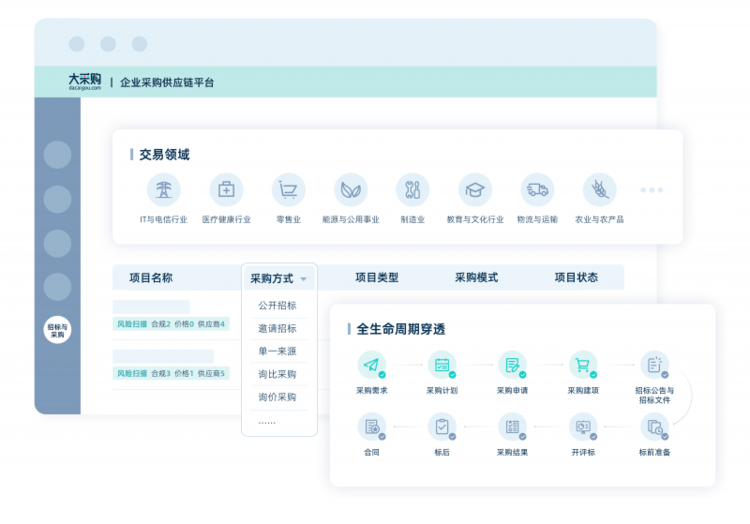The height and width of the screenshot is (524, 750).
Task: Expand the 采购方式 dropdown arrow
Action: (x=303, y=279)
